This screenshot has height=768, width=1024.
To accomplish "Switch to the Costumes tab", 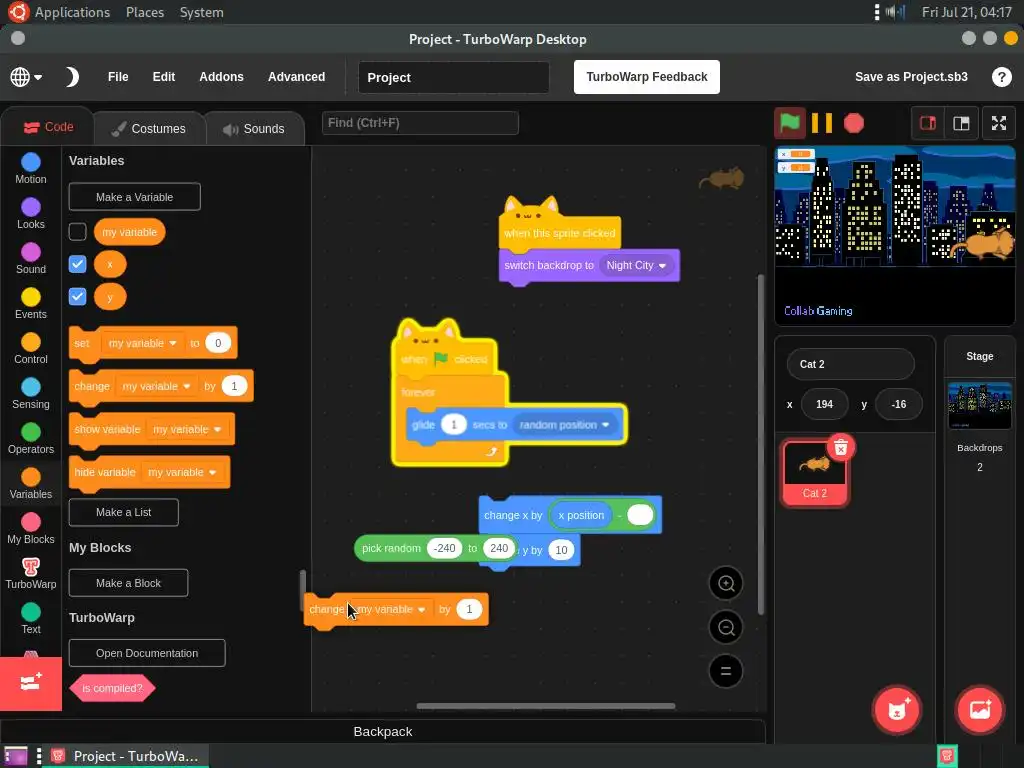I will 149,129.
